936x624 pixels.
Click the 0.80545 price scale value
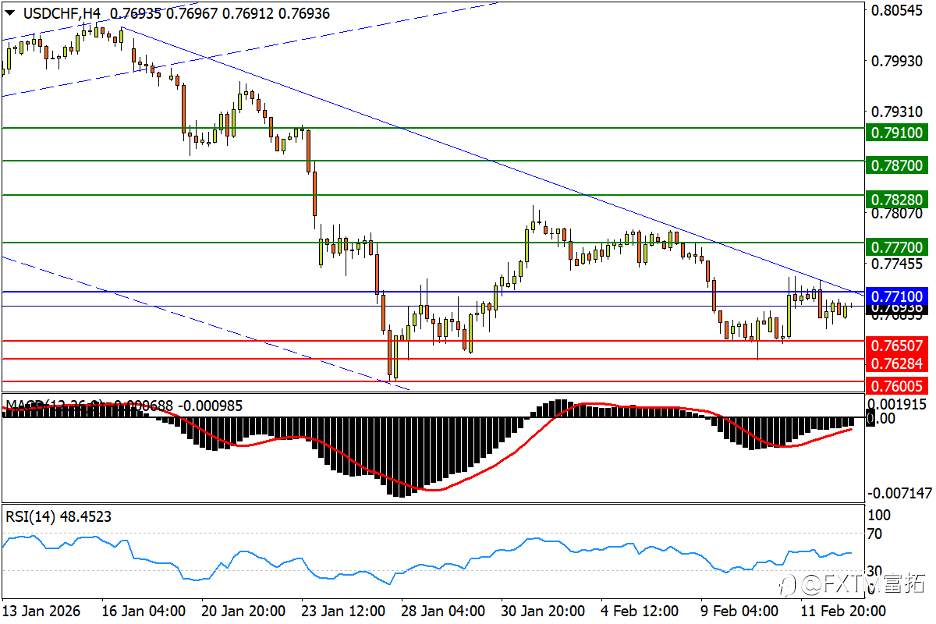pos(897,11)
